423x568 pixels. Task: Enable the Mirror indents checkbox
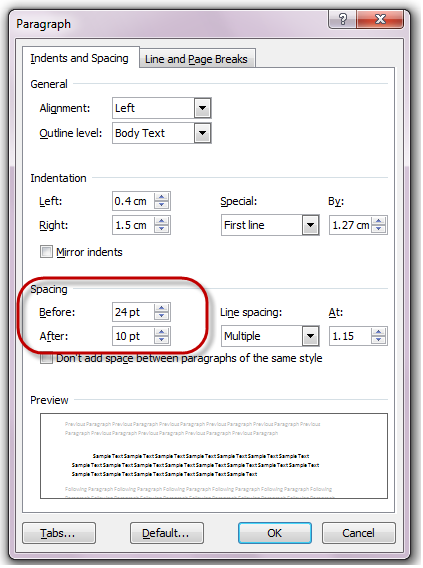46,252
